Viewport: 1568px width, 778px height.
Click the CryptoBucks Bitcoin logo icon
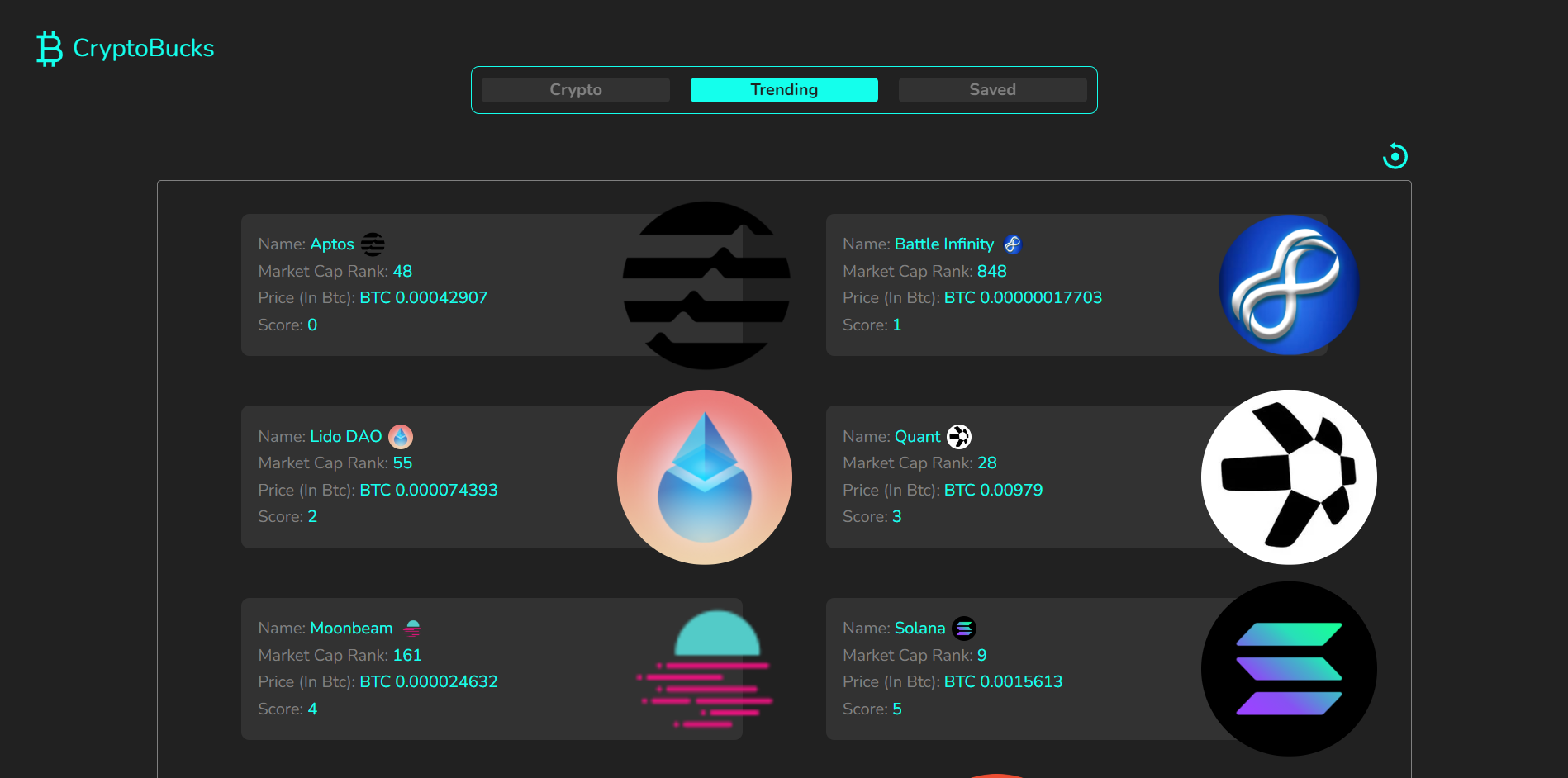[50, 49]
